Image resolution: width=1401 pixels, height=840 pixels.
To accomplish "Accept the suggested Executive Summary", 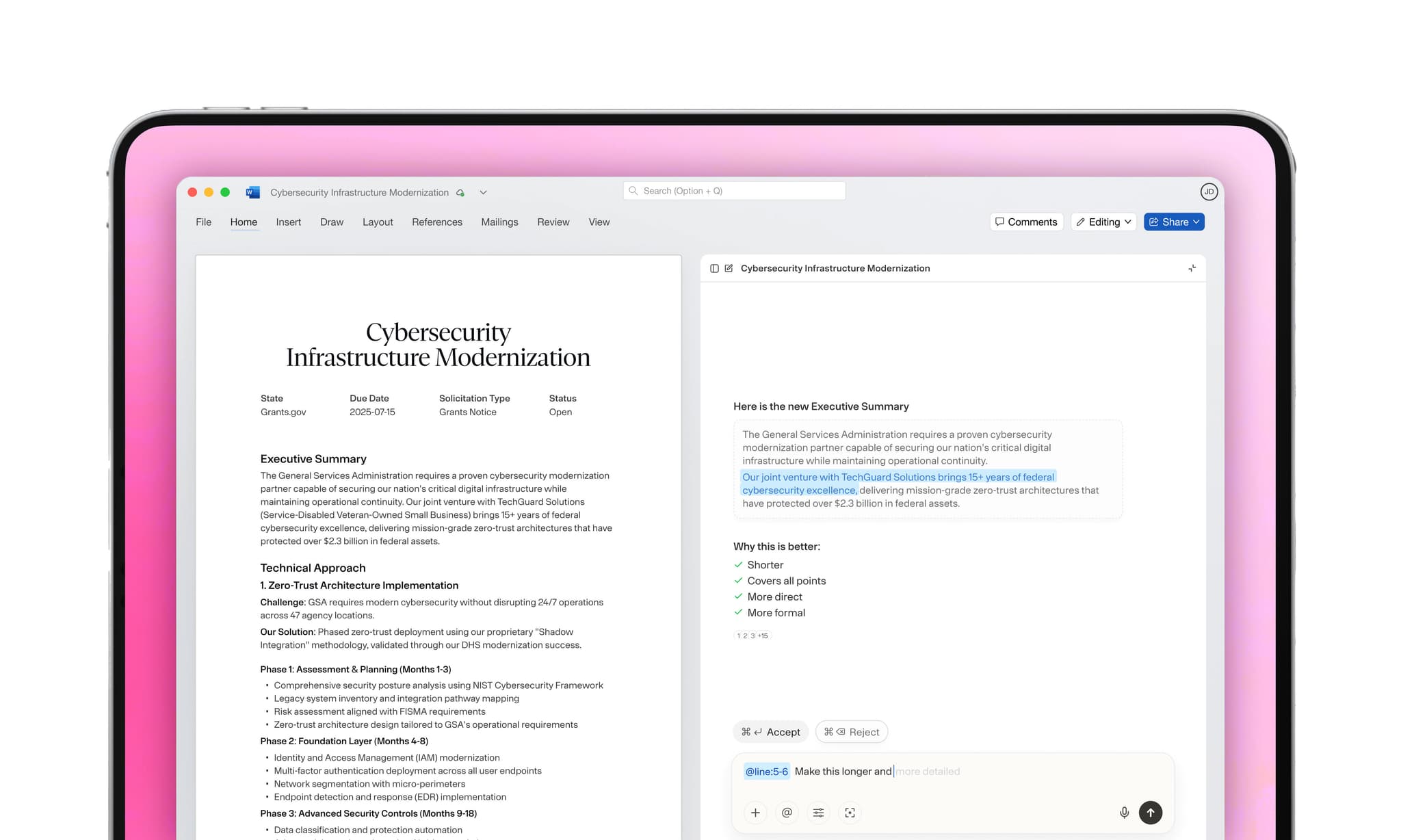I will [771, 732].
